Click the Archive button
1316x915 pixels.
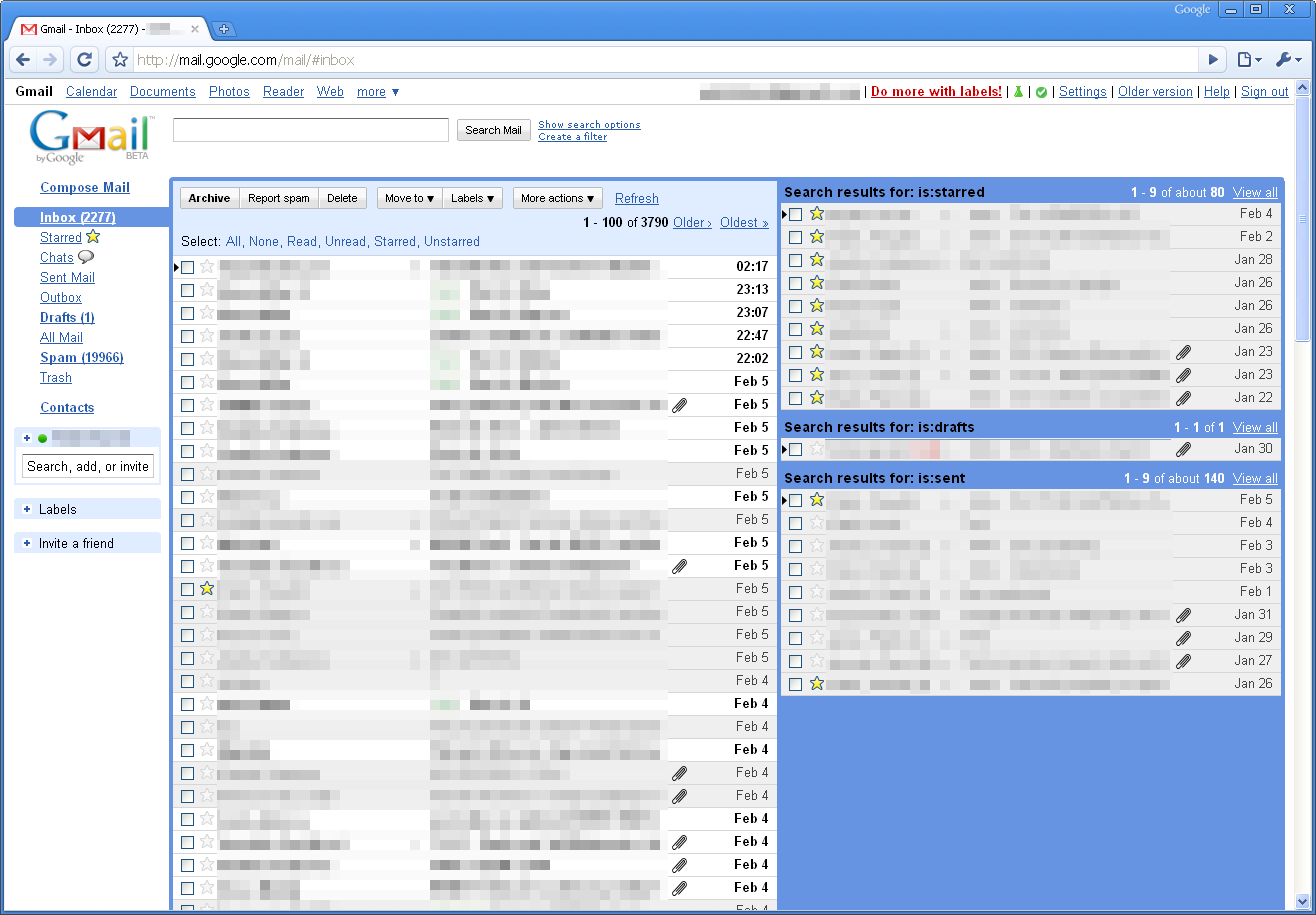[x=209, y=198]
